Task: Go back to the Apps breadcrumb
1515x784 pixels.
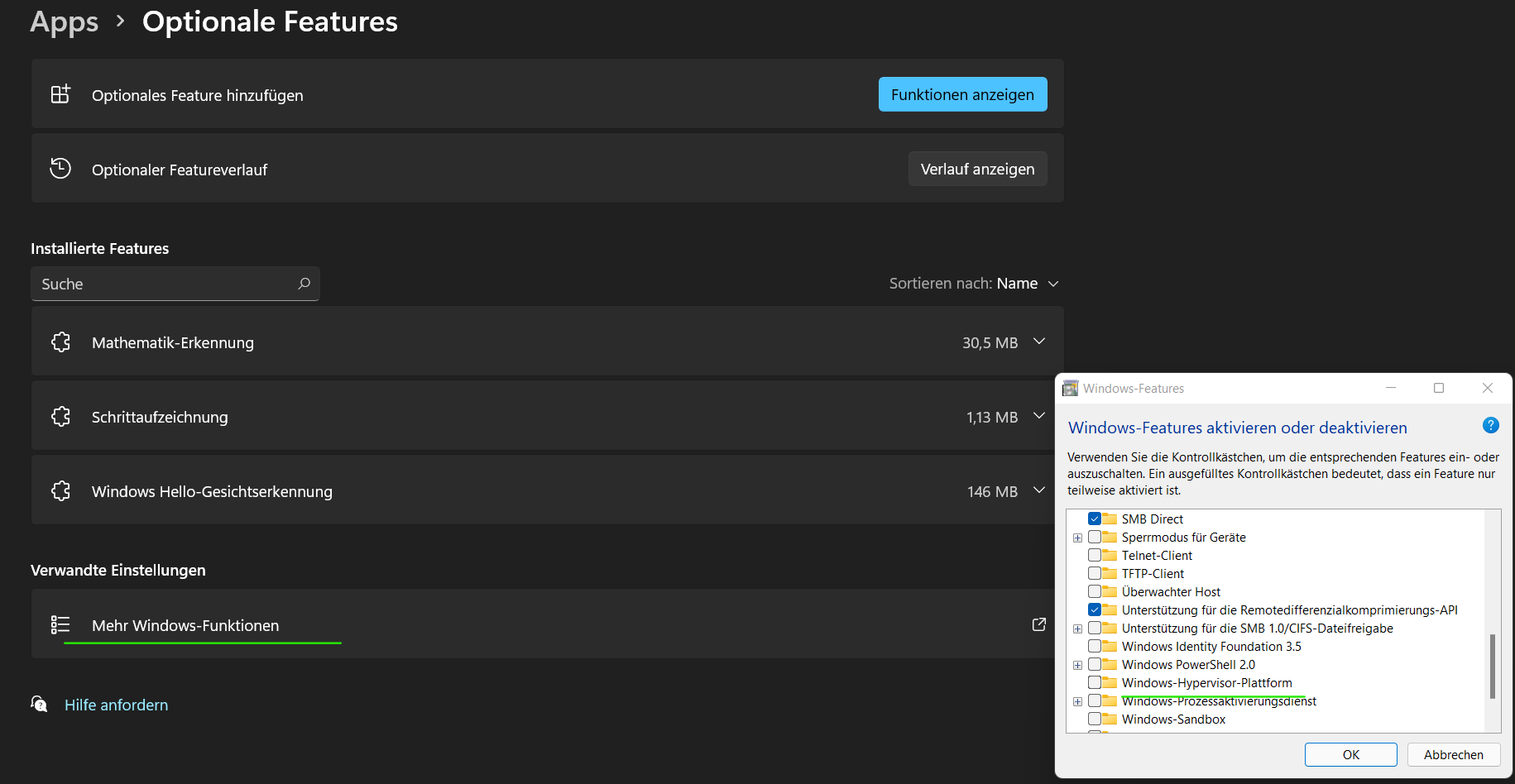Action: [65, 22]
